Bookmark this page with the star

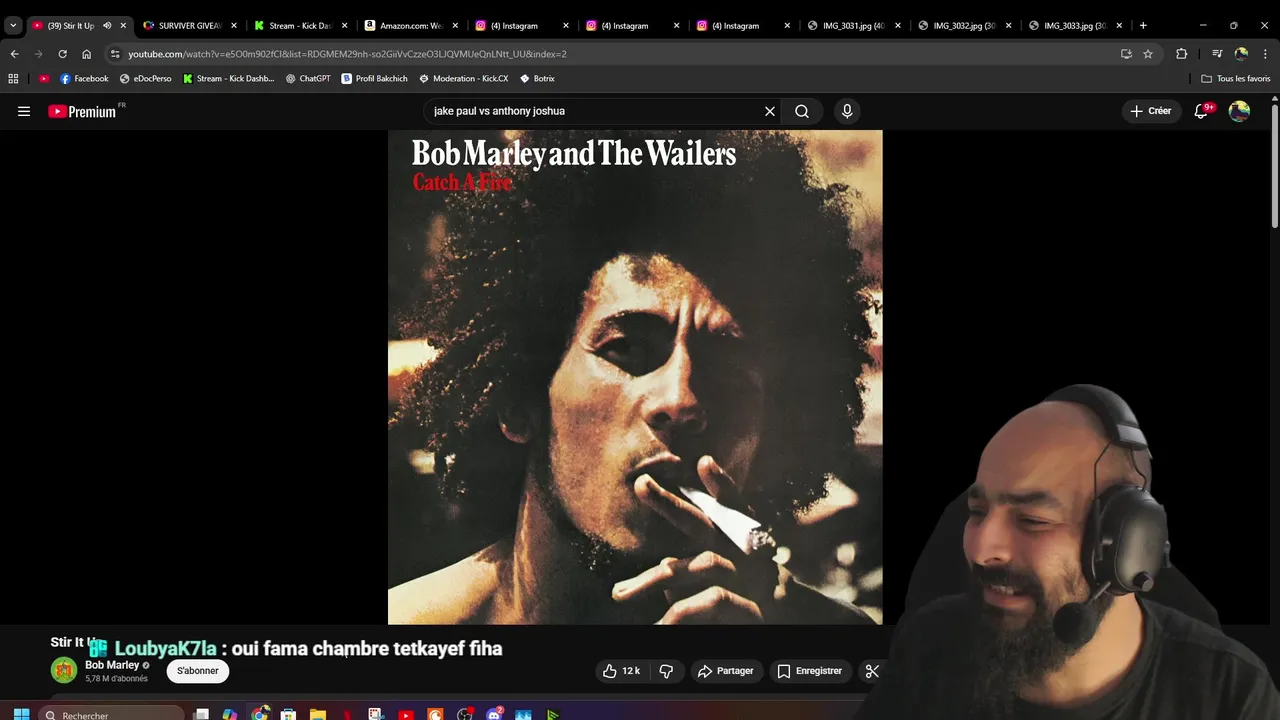[x=1148, y=54]
